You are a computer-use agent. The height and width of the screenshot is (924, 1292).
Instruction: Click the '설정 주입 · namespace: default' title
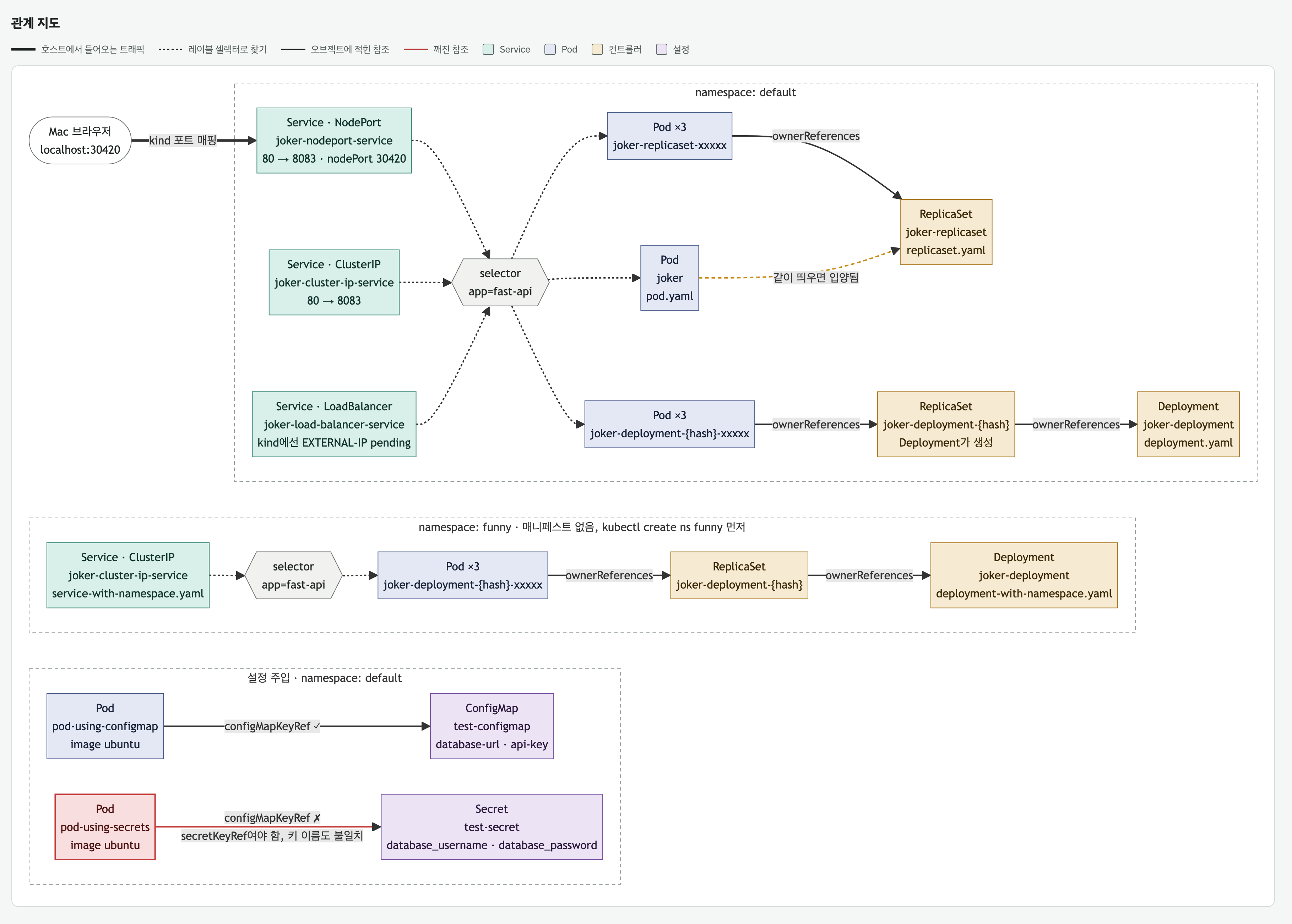pos(325,678)
